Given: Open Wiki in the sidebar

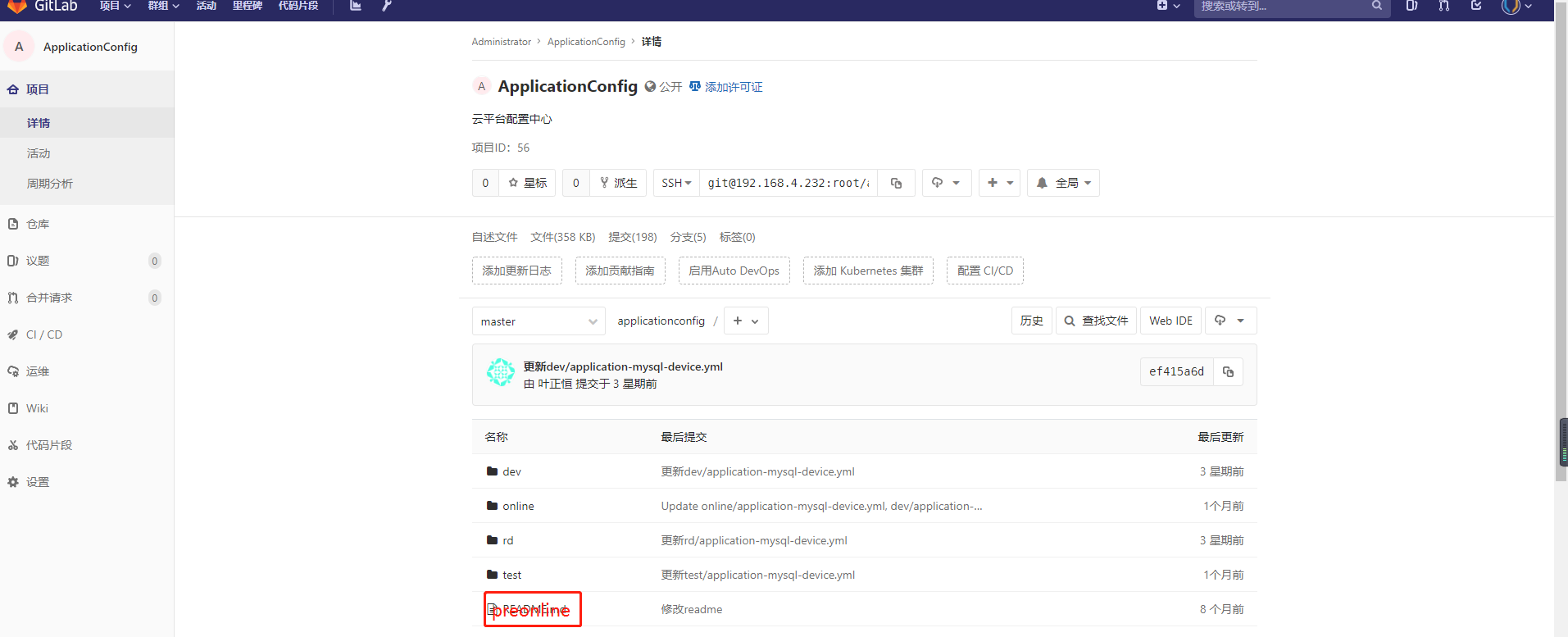Looking at the screenshot, I should pyautogui.click(x=87, y=408).
